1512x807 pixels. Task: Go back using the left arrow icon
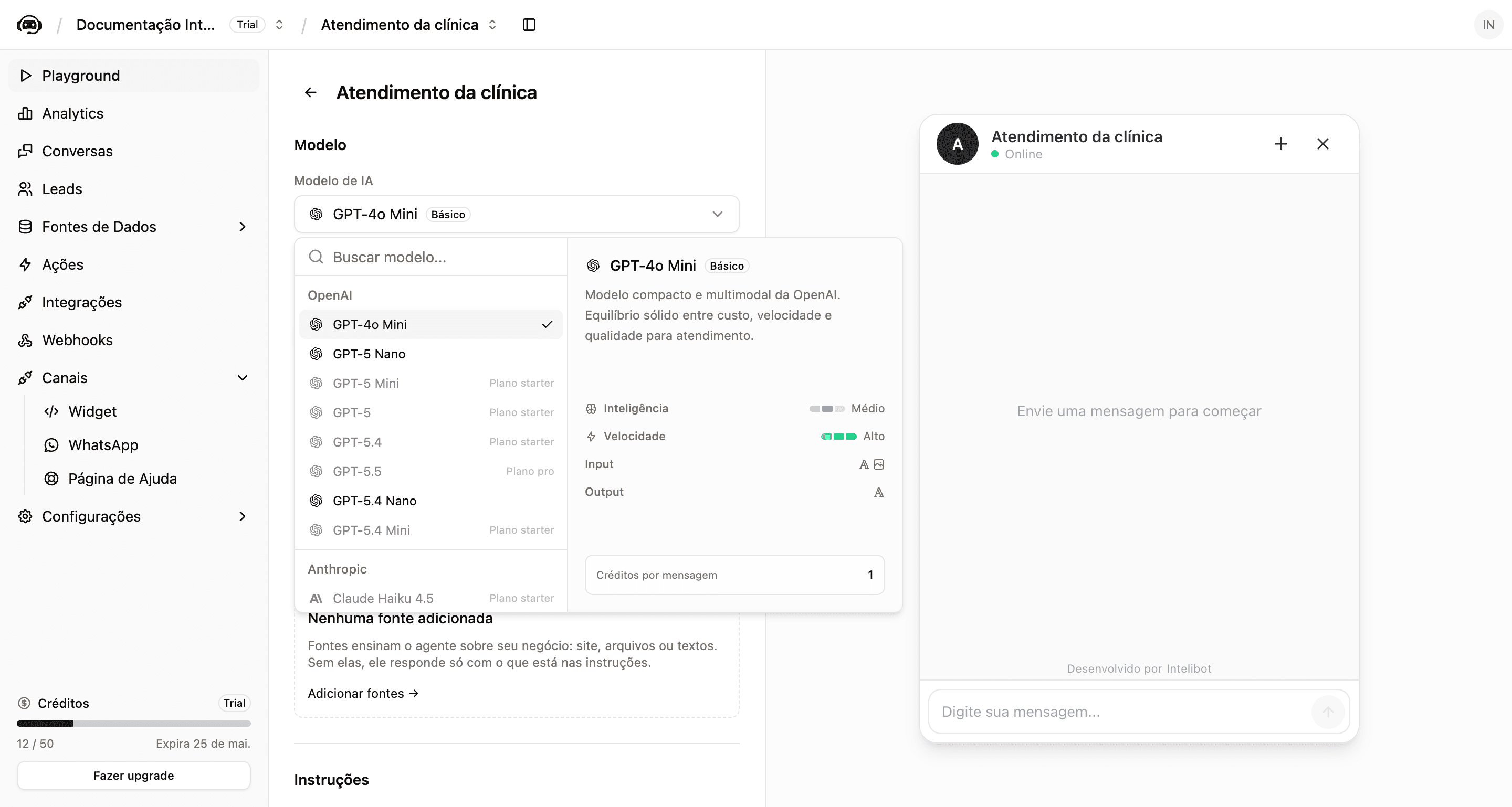pyautogui.click(x=310, y=93)
